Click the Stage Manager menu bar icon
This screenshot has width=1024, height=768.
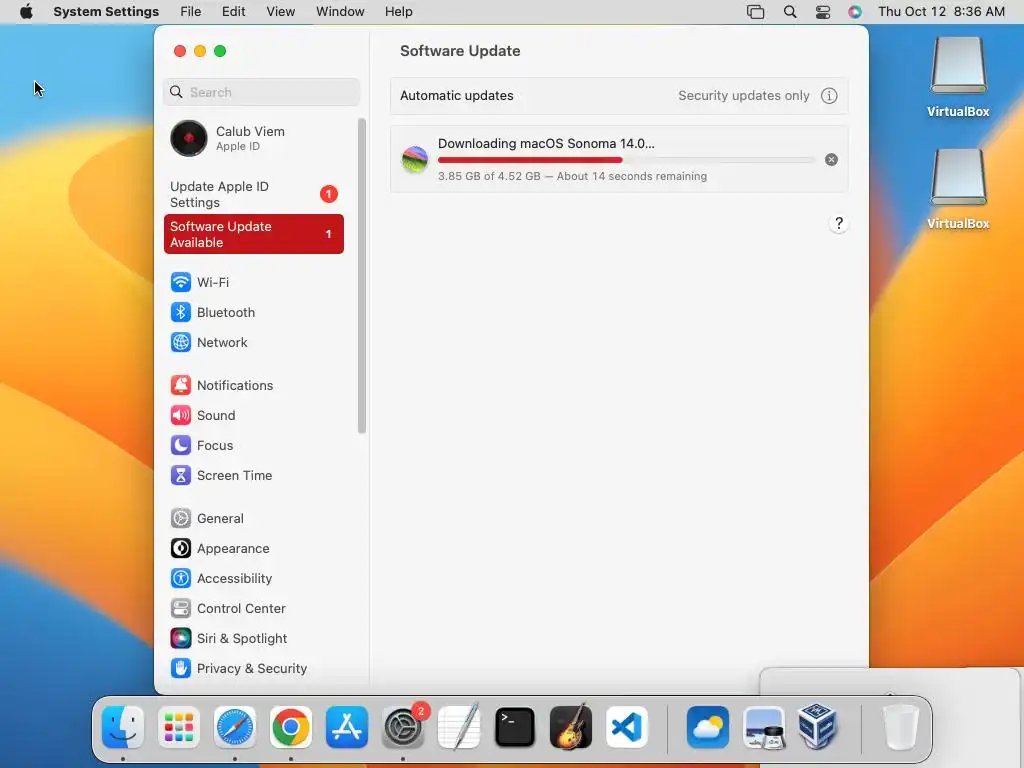coord(756,12)
